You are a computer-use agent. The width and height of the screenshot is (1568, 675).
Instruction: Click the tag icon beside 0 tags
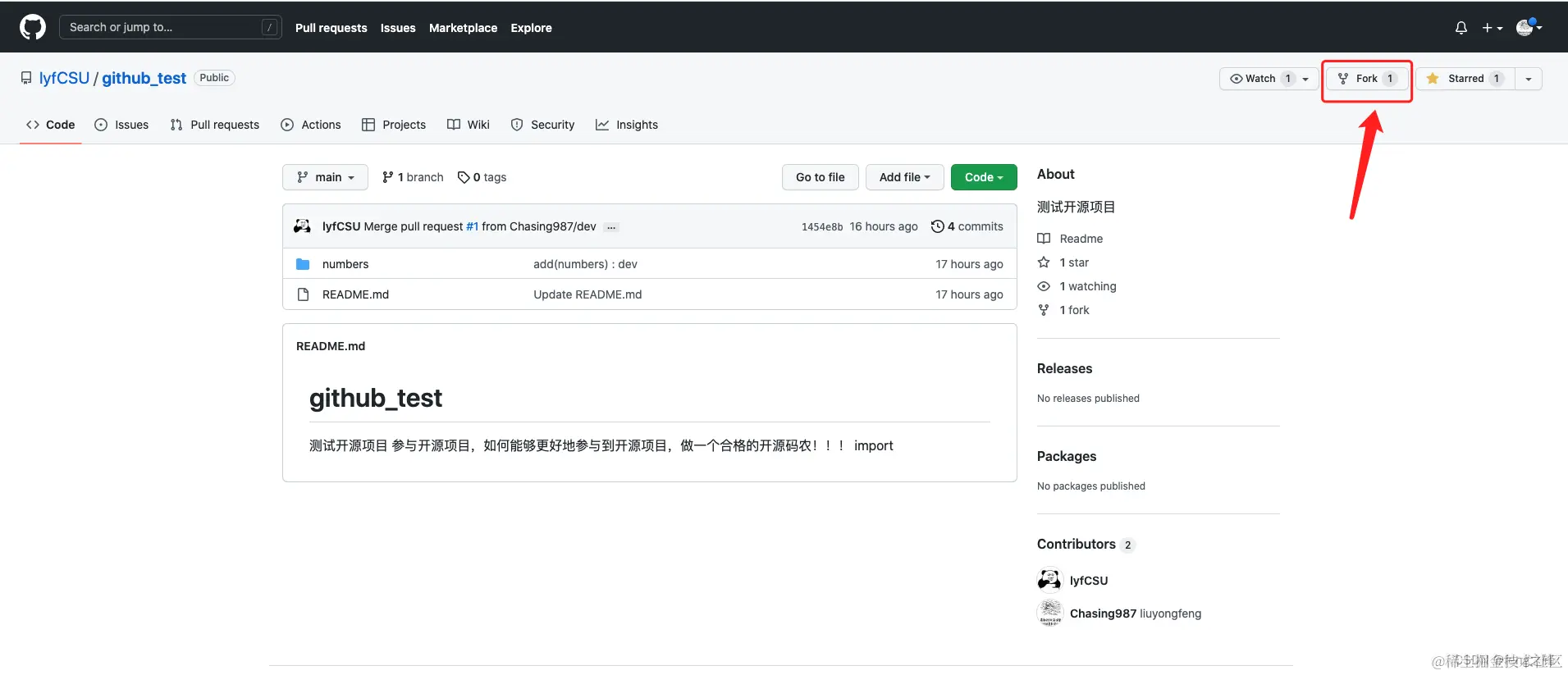pos(464,177)
